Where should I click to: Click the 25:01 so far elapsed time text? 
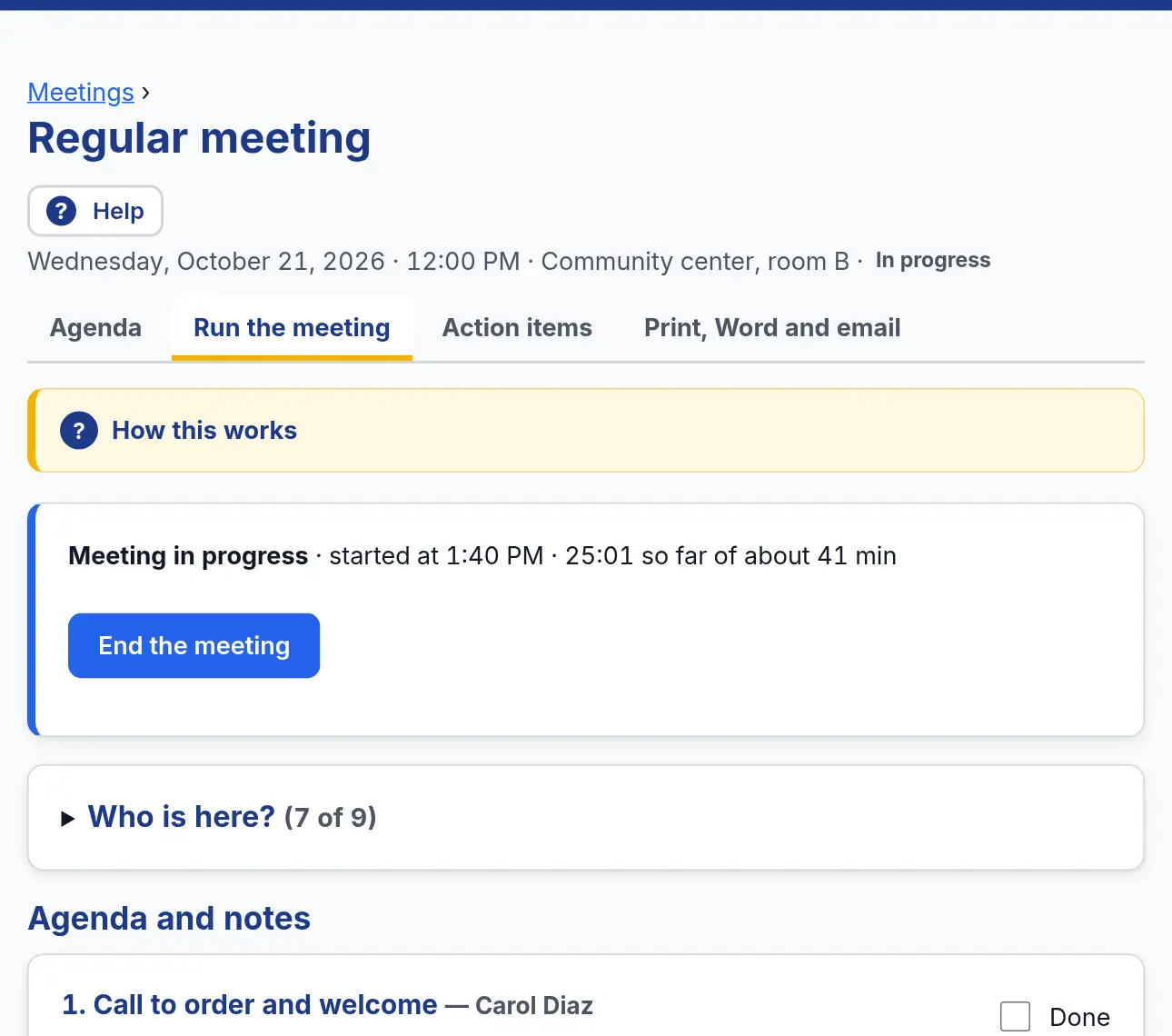[635, 555]
